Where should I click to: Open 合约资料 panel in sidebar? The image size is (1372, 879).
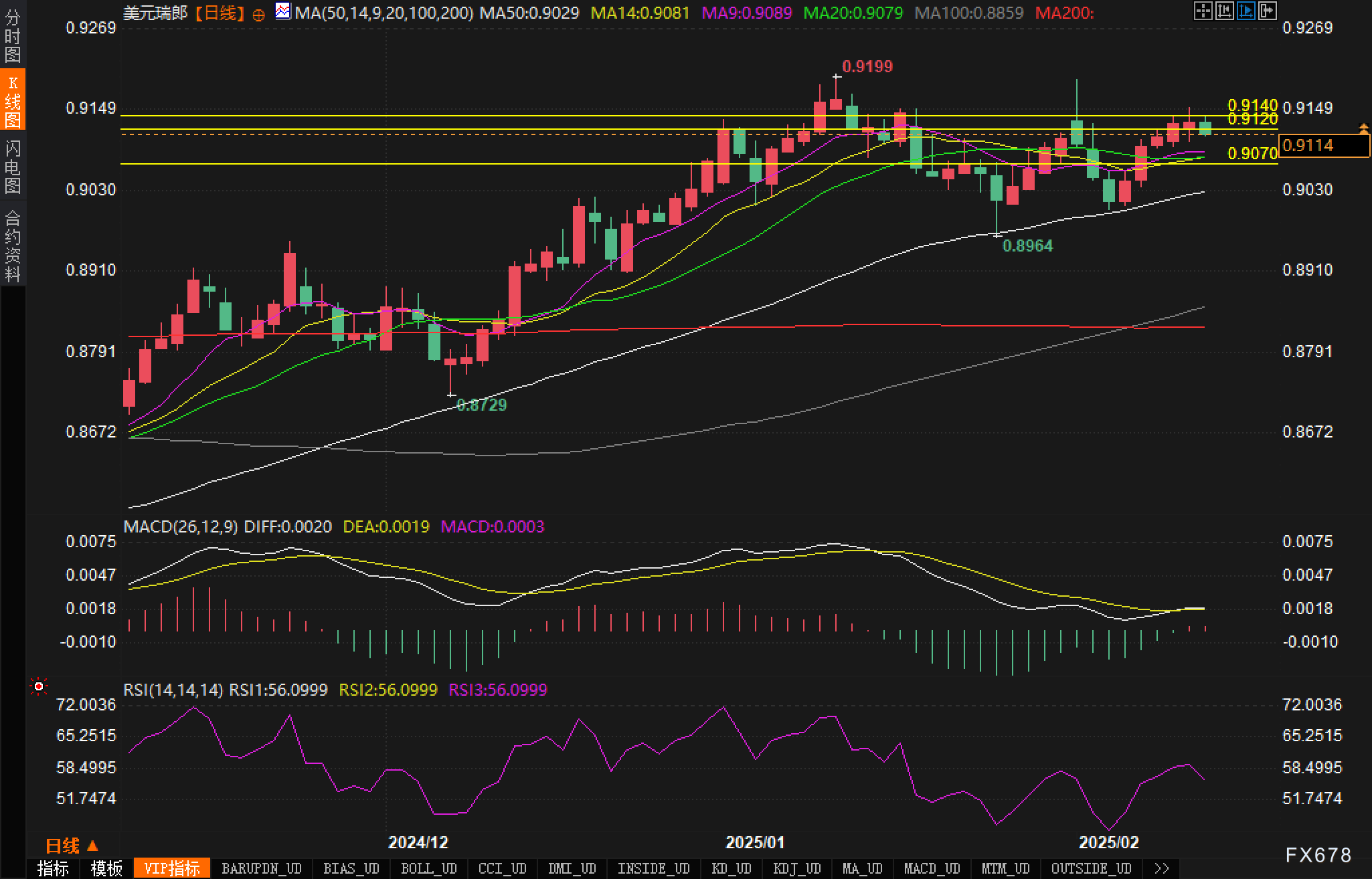[x=13, y=246]
